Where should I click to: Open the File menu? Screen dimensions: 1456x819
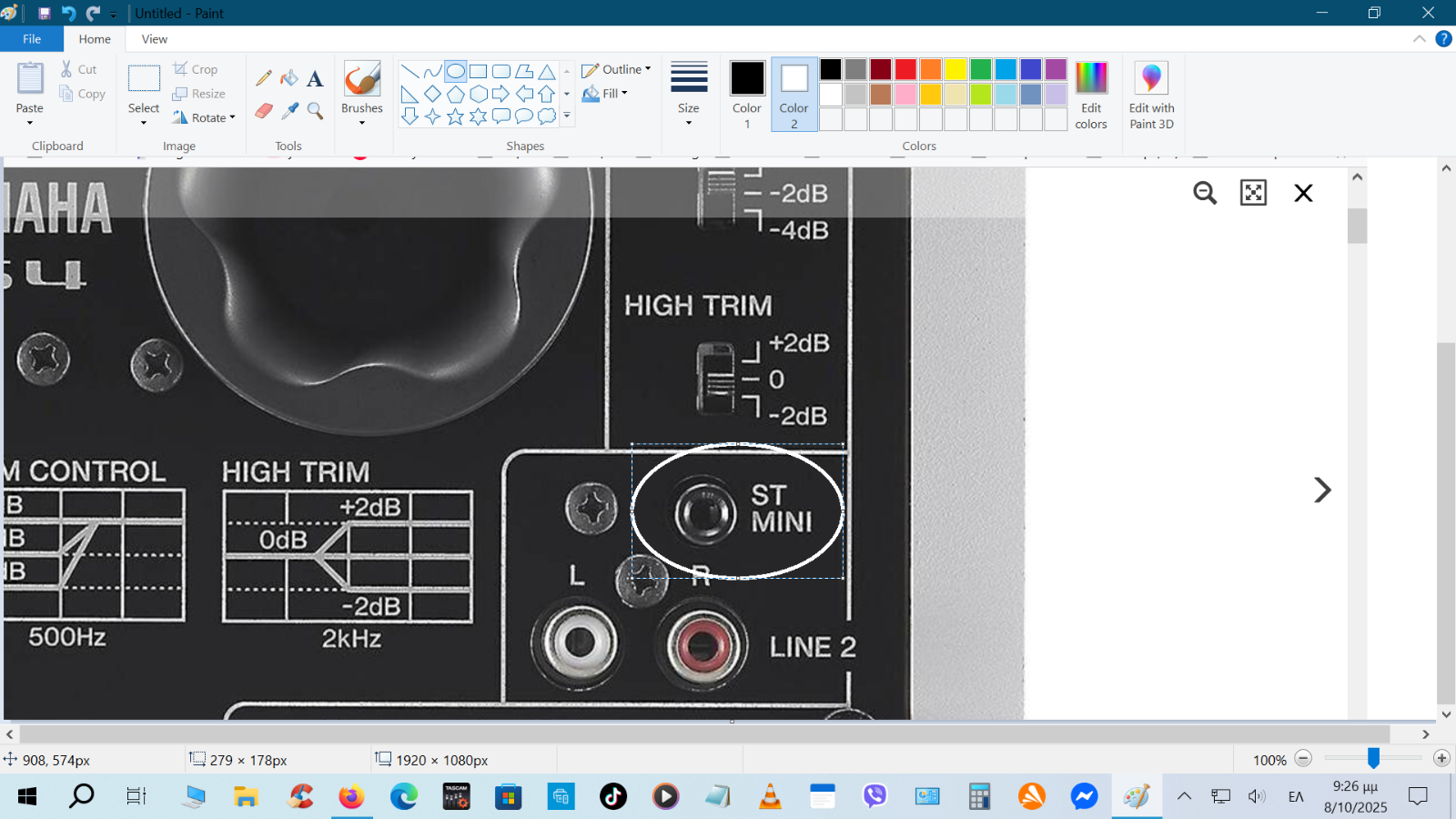pos(32,39)
